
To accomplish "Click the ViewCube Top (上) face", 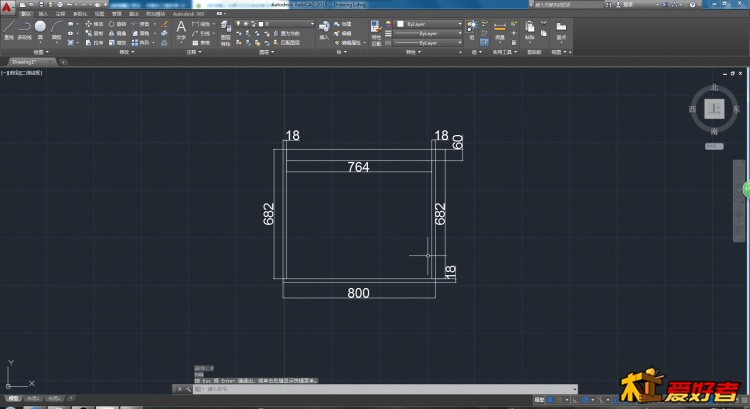I will point(714,109).
